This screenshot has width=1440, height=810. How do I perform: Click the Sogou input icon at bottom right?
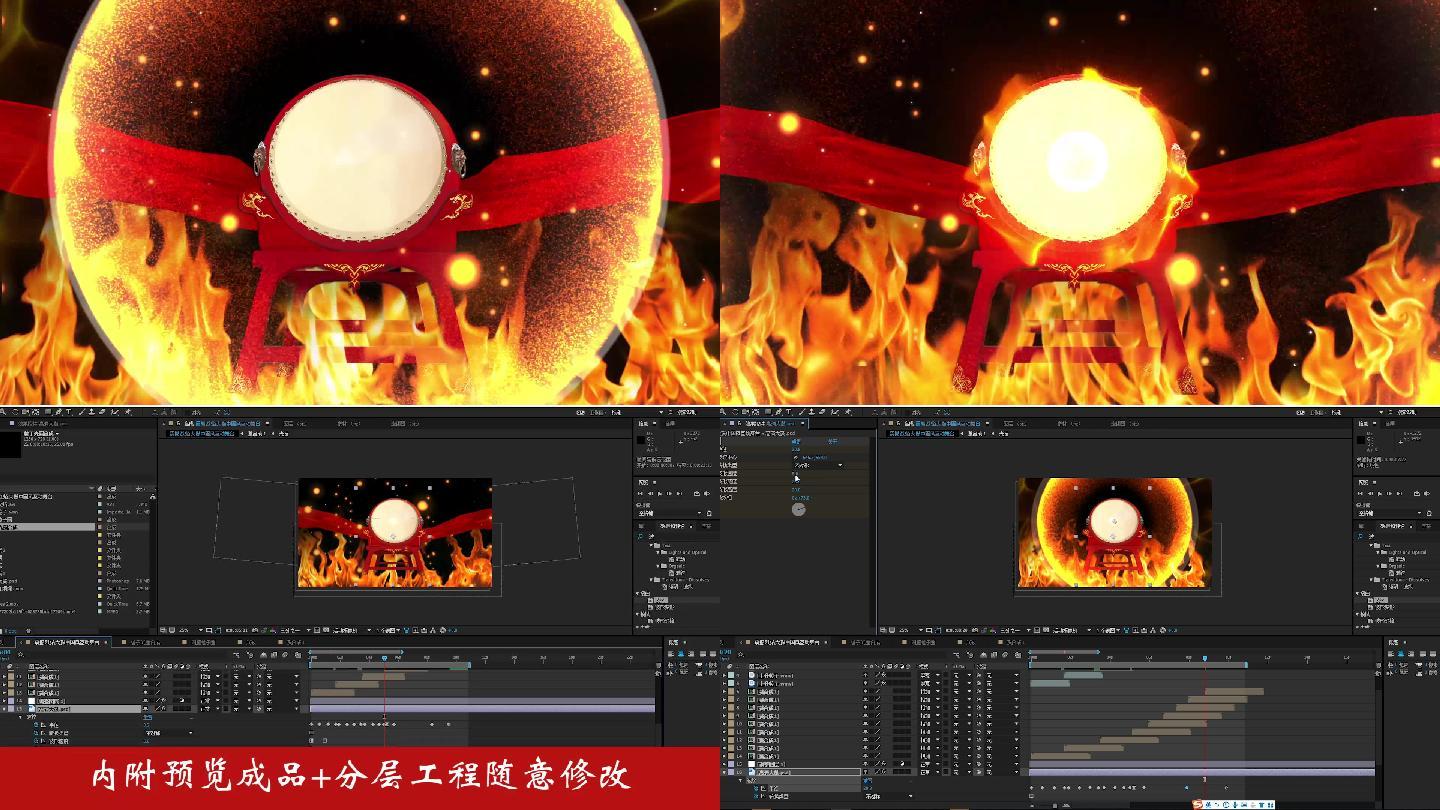pyautogui.click(x=1199, y=803)
